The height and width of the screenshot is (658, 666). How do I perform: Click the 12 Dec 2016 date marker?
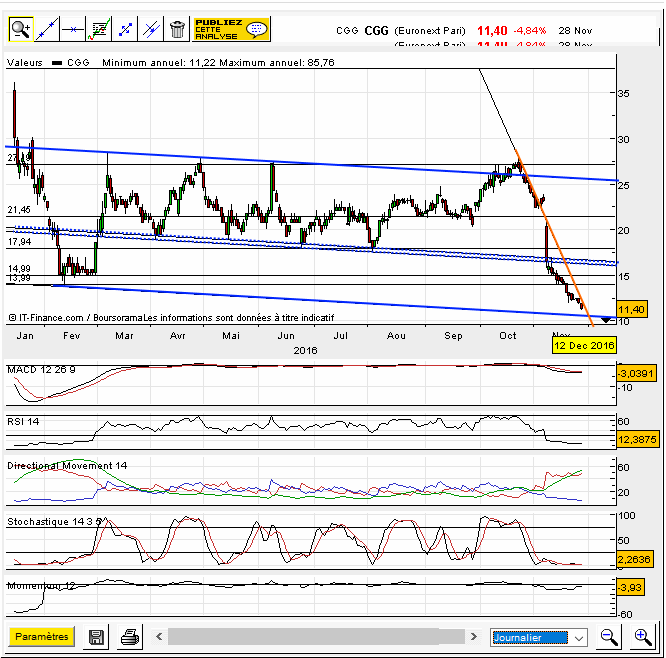click(584, 344)
